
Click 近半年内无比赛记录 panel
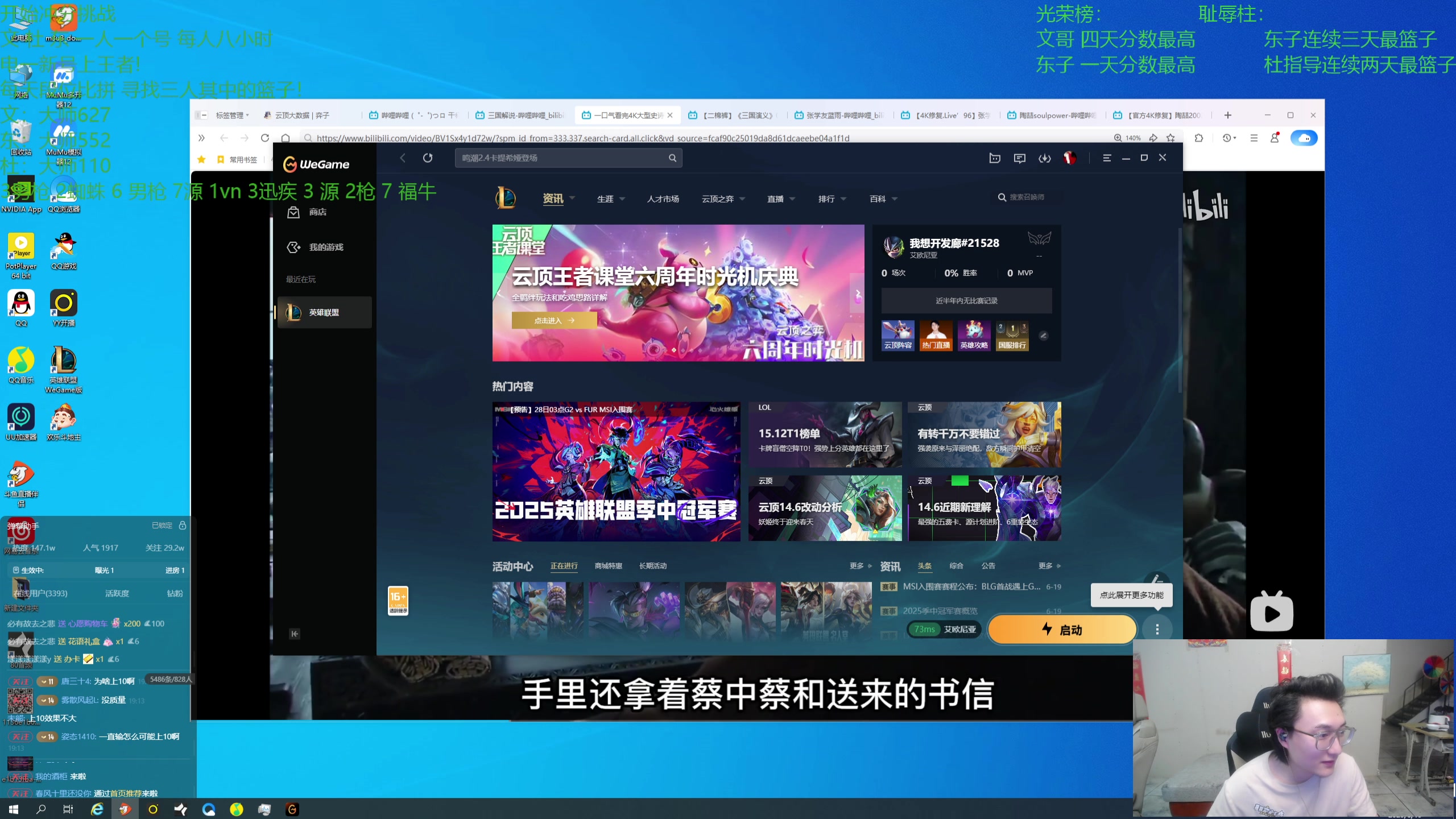click(966, 301)
